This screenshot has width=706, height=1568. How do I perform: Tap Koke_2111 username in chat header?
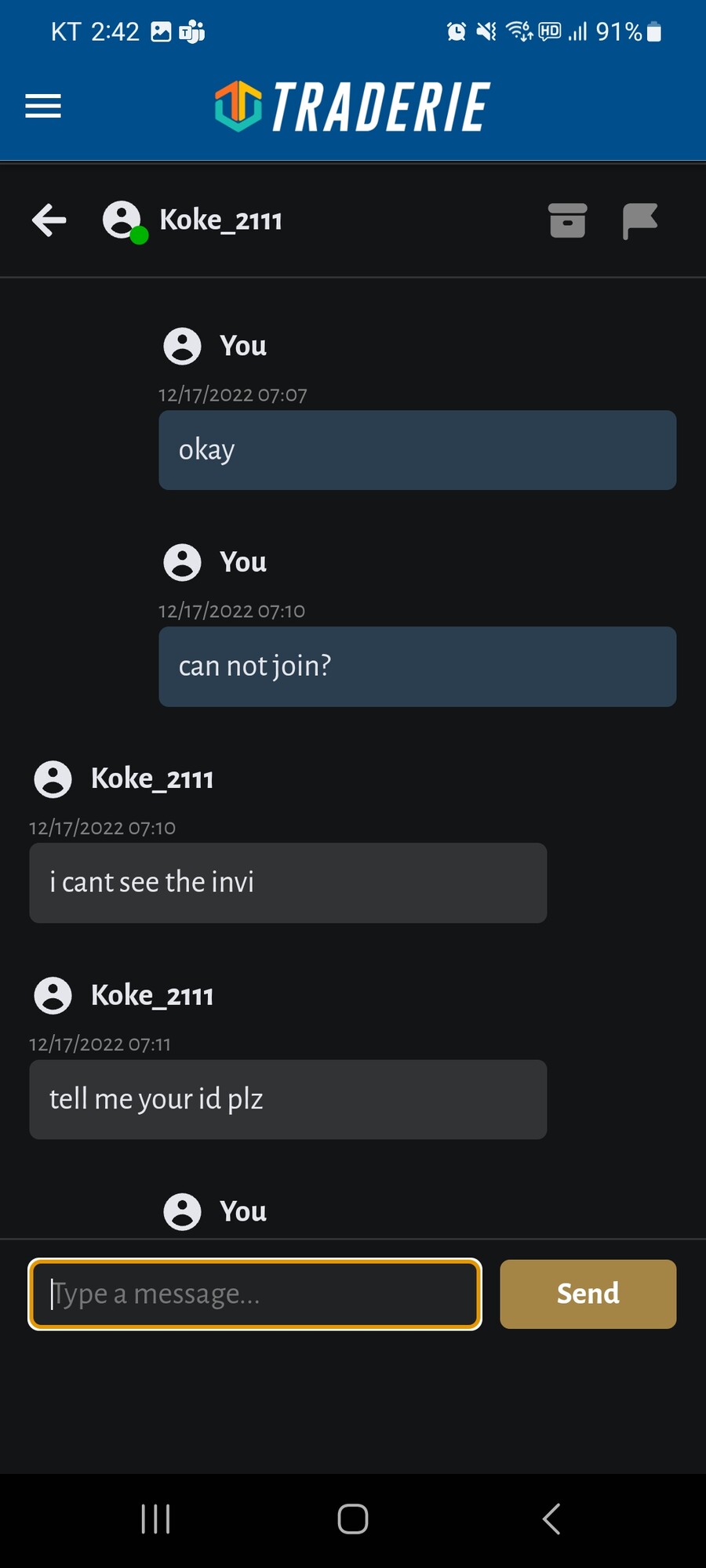(x=220, y=220)
